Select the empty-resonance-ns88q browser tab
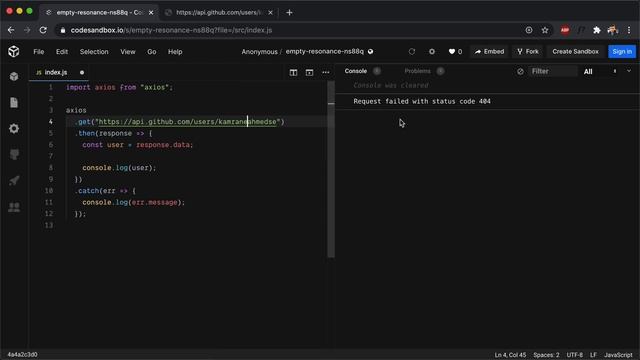 [x=99, y=13]
